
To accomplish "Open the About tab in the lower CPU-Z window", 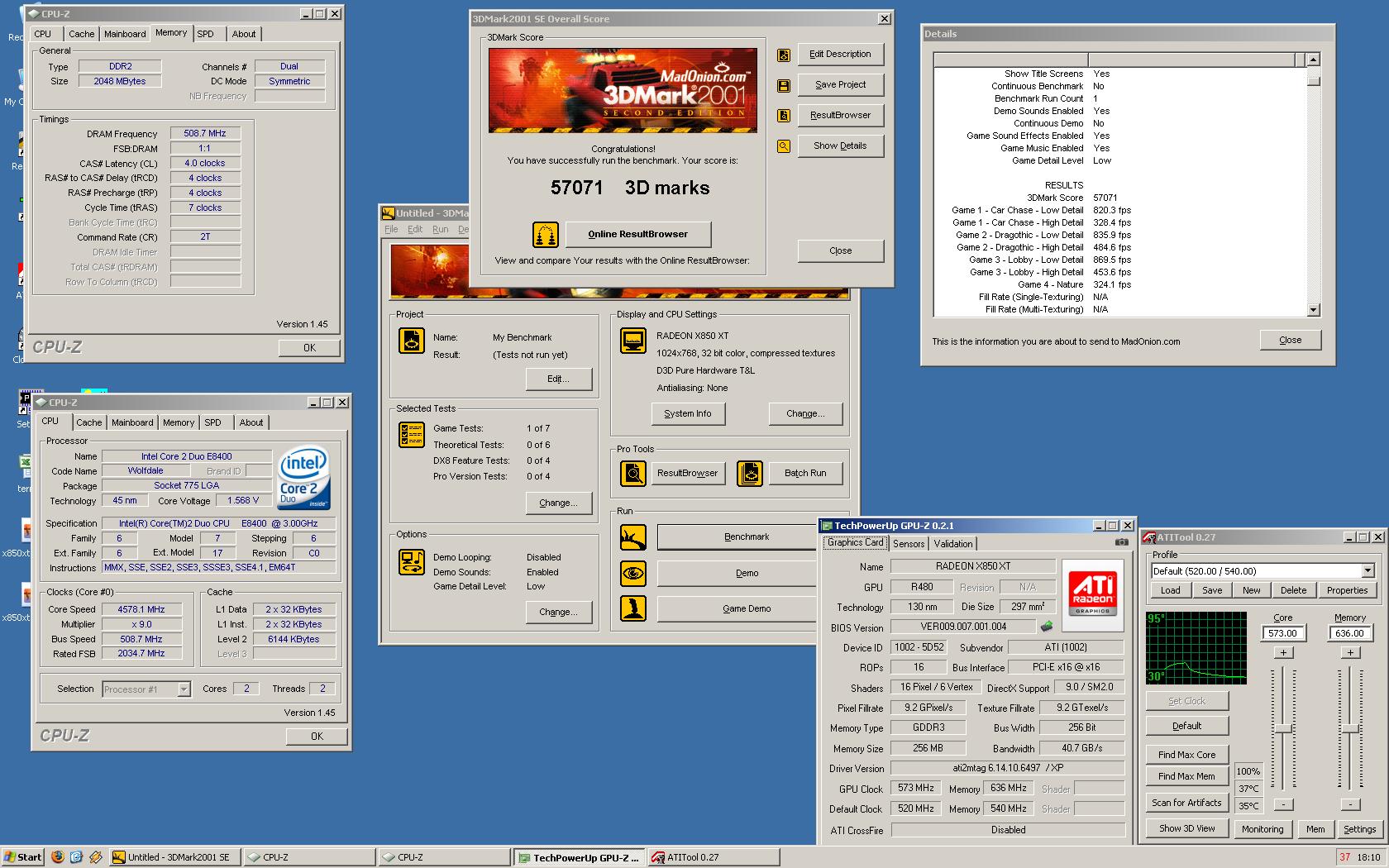I will point(251,422).
